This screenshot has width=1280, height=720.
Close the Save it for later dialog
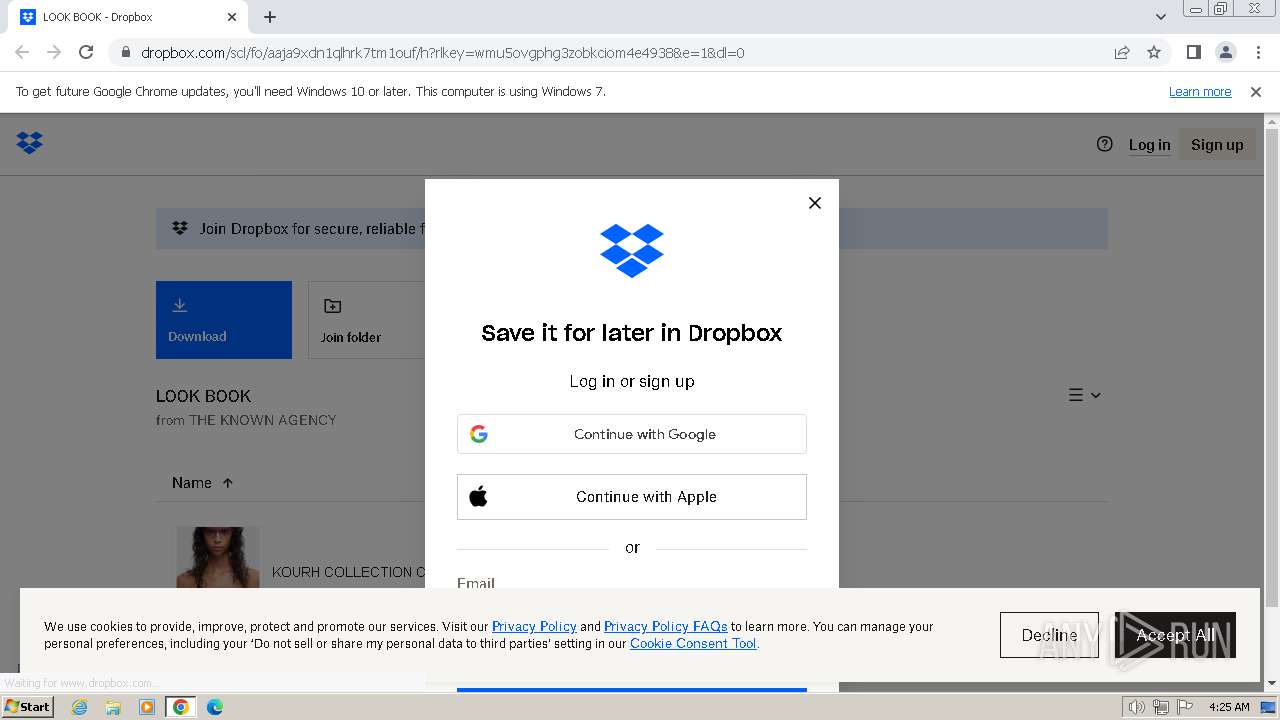pos(815,203)
